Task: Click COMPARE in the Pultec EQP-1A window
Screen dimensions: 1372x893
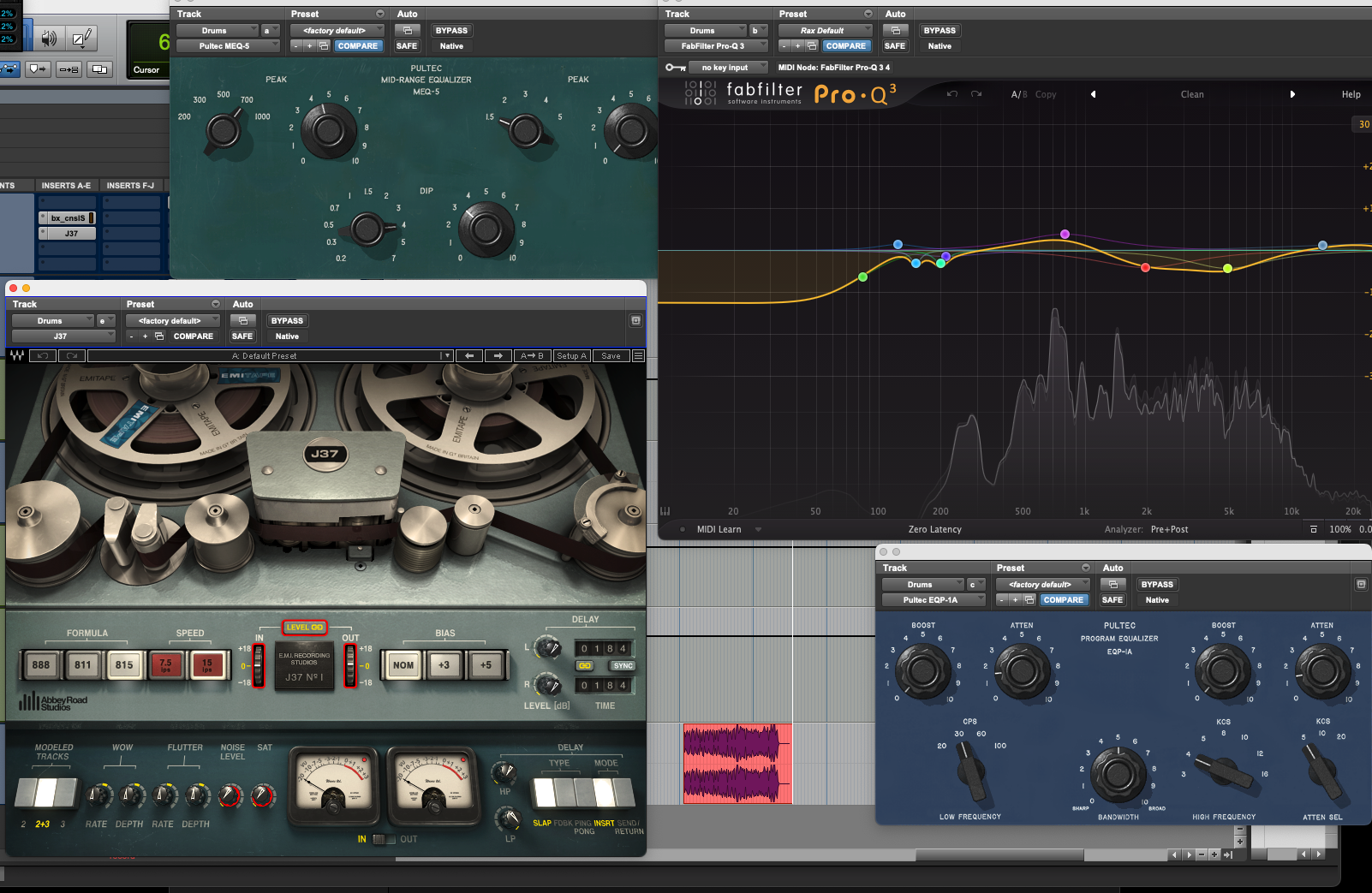Action: [1063, 600]
